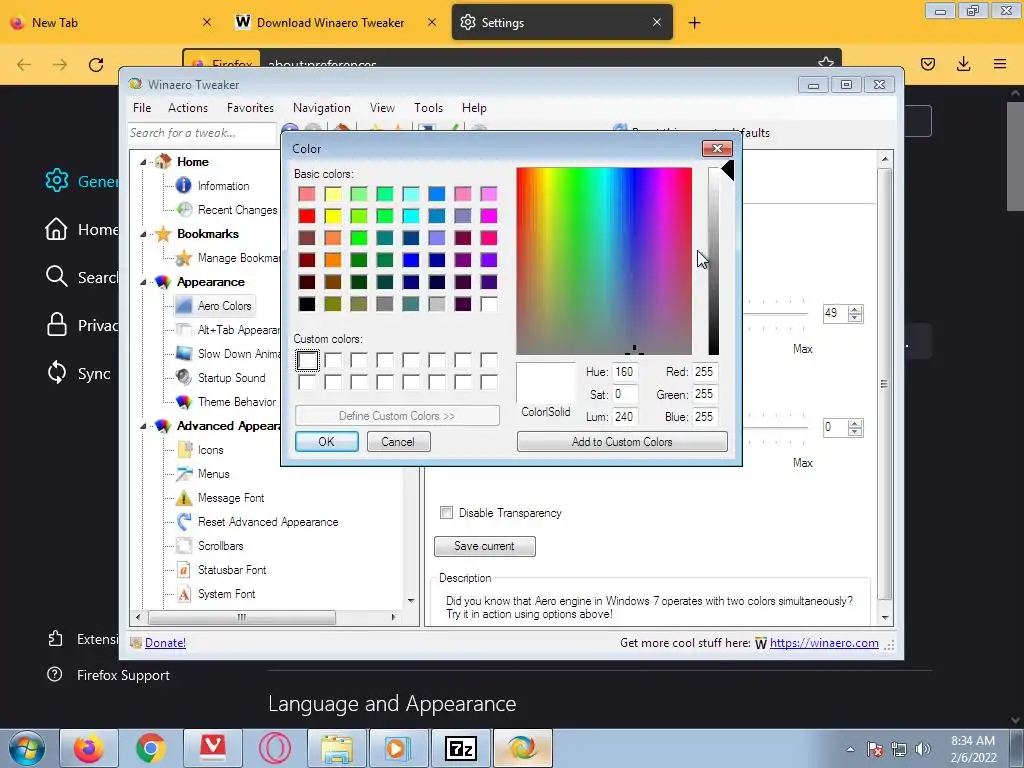Image resolution: width=1024 pixels, height=768 pixels.
Task: Click the Menus item icon
Action: pos(184,473)
